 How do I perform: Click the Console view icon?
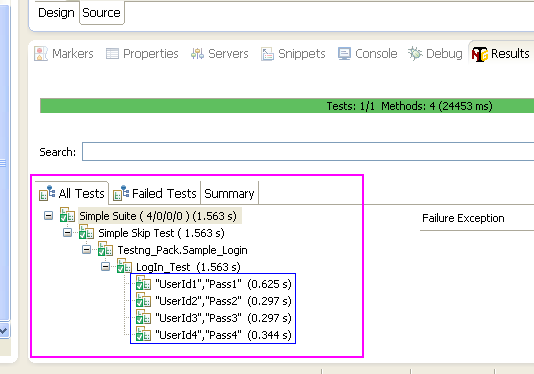pos(344,53)
